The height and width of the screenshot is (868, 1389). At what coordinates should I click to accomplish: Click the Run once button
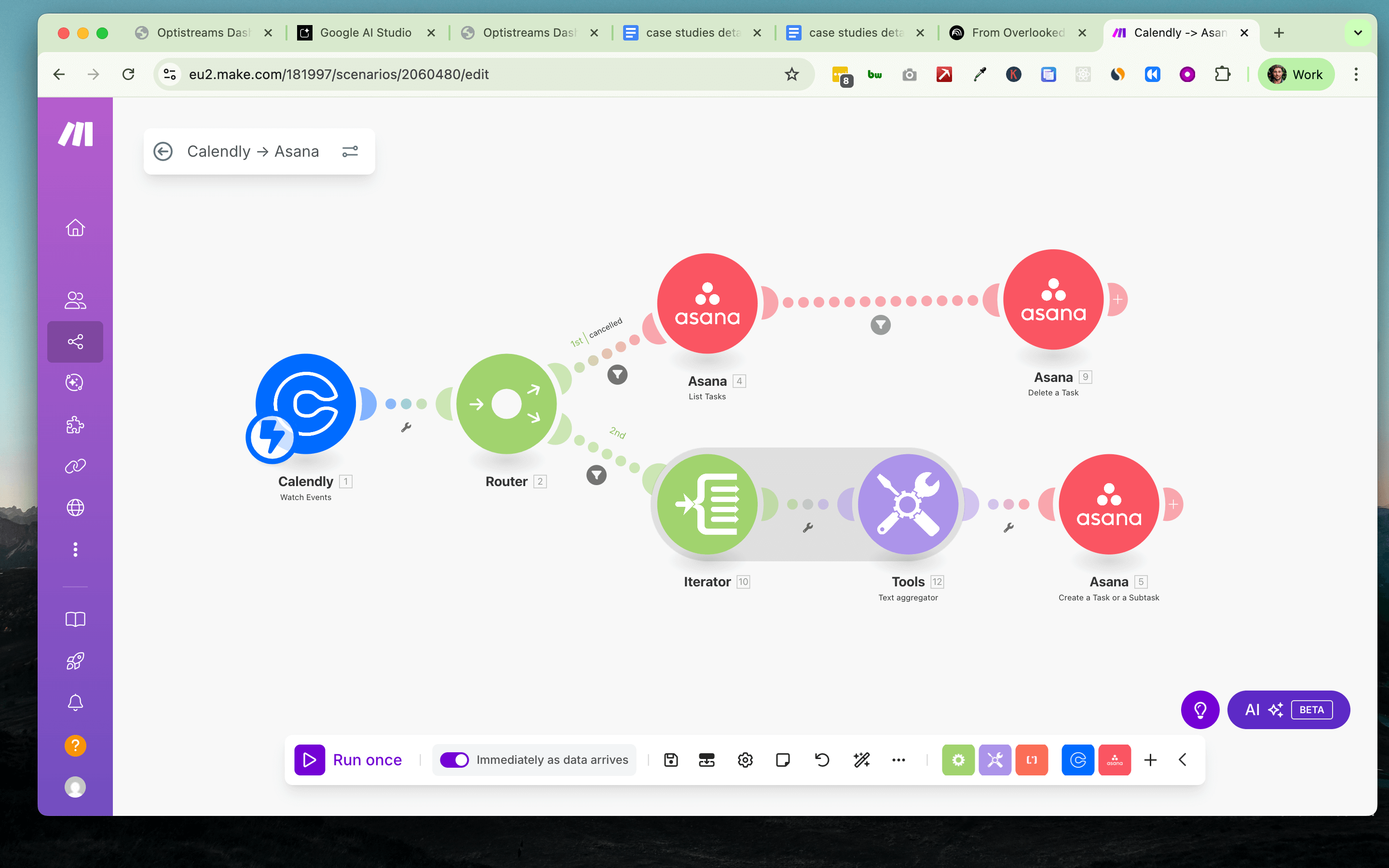(349, 759)
